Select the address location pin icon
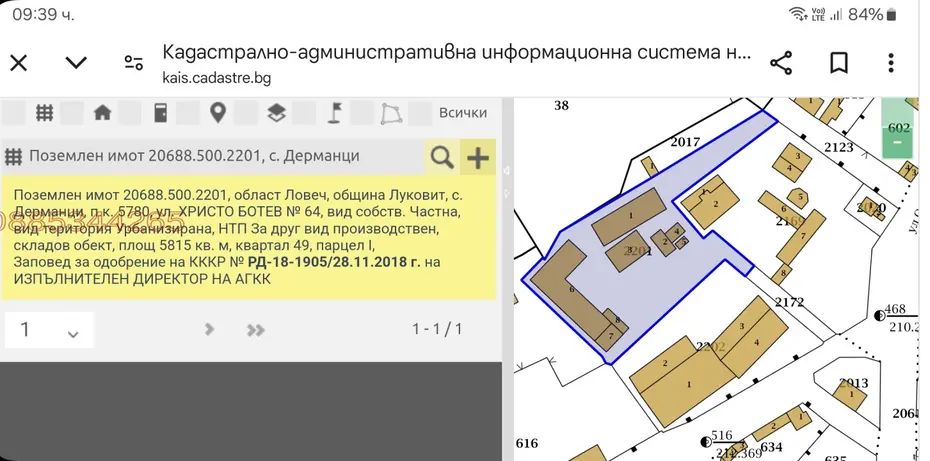This screenshot has height=461, width=930. click(x=217, y=113)
